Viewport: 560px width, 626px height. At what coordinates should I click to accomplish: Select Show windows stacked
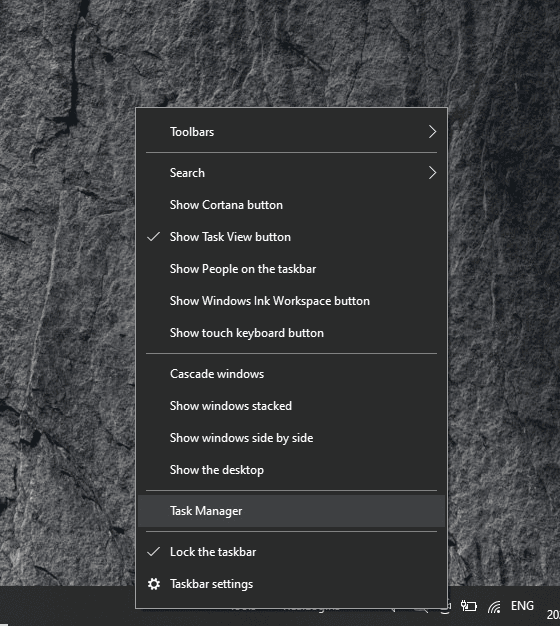[x=291, y=406]
